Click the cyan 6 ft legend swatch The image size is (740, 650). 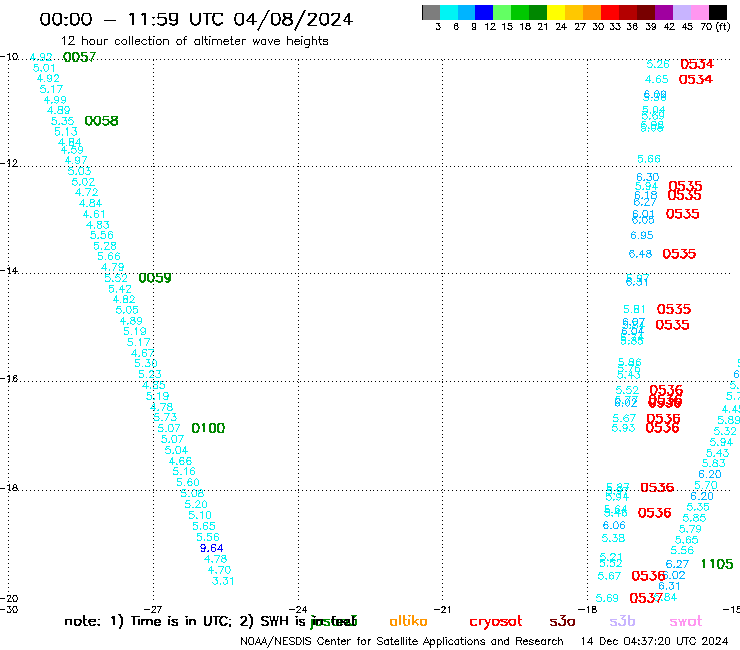coord(448,12)
